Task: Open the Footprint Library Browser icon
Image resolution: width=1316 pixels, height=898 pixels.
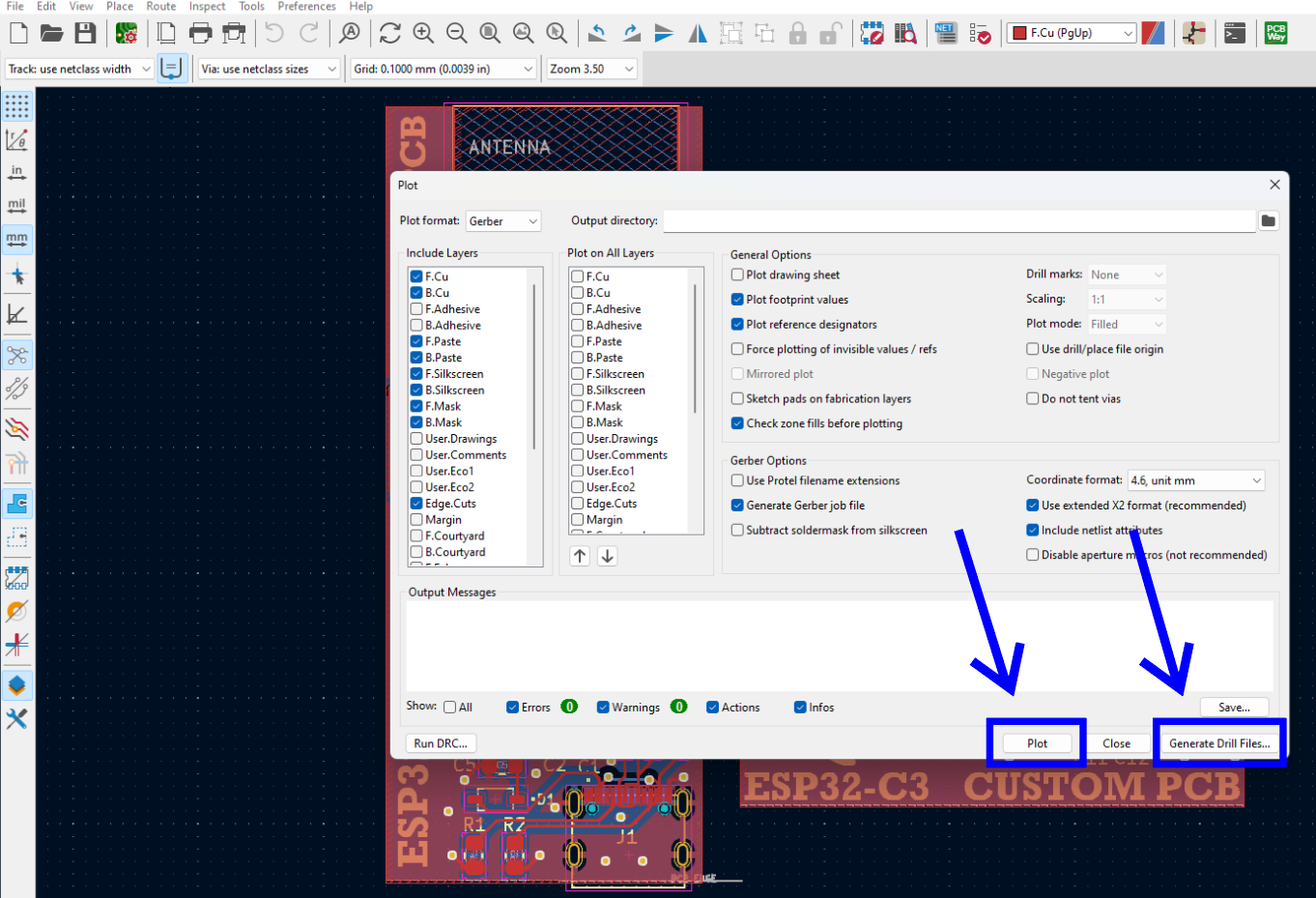Action: pos(905,34)
